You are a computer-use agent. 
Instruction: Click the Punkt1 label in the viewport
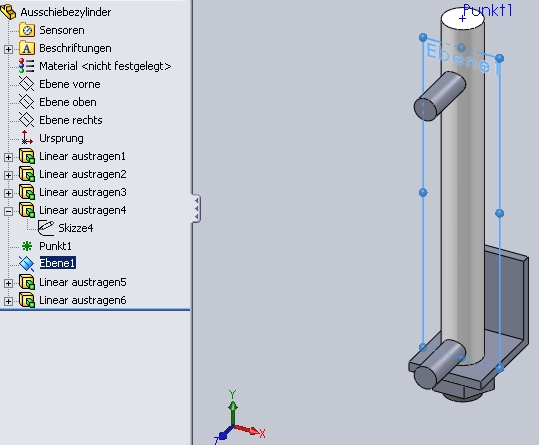[x=487, y=10]
